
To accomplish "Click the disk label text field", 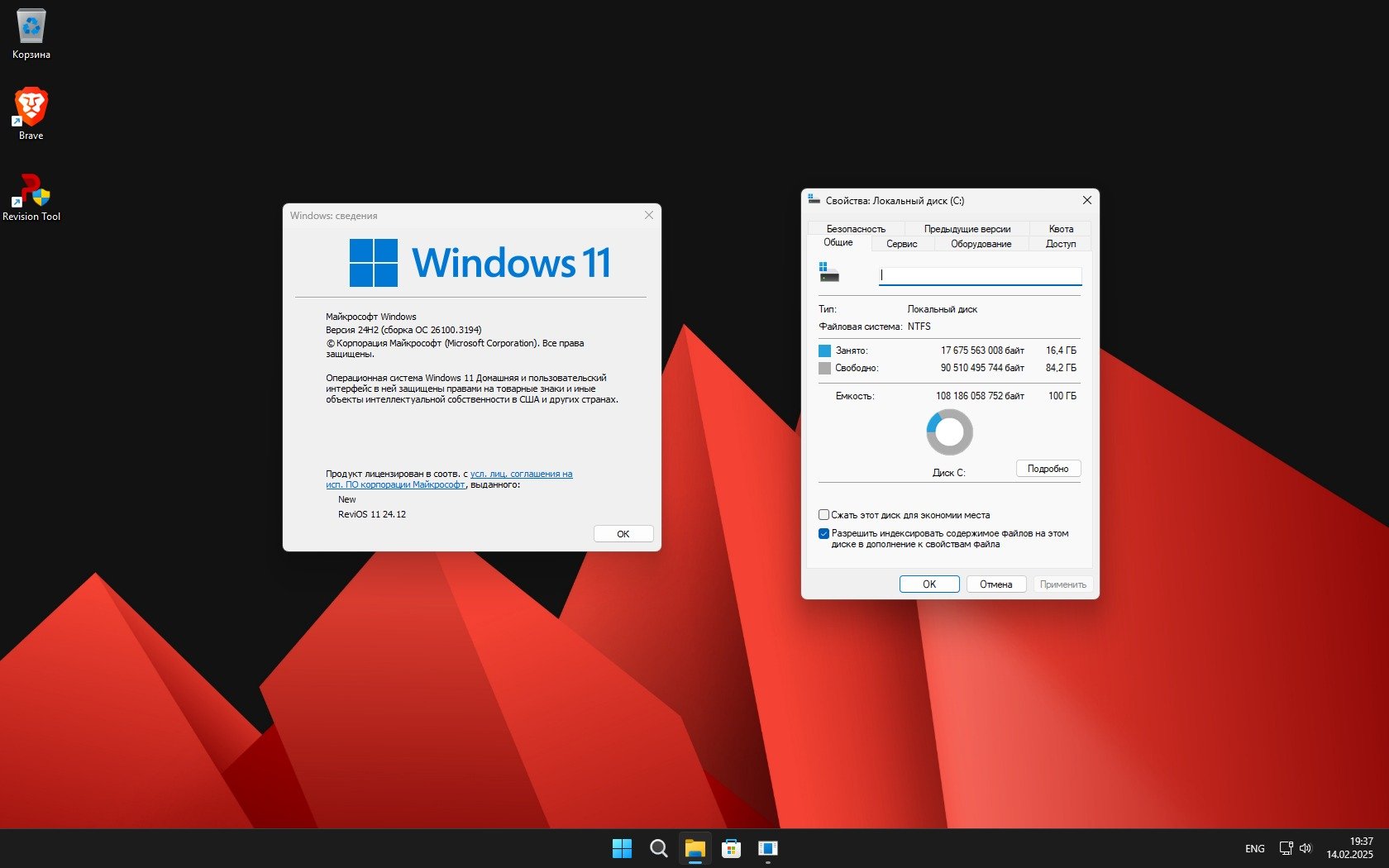I will click(x=980, y=275).
